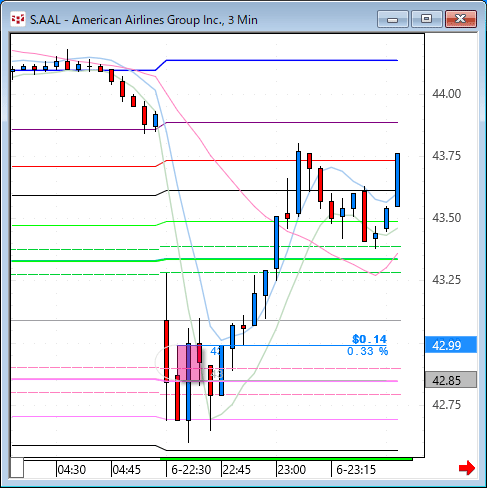Select the pink shaded rectangle on the chart
The width and height of the screenshot is (487, 488).
189,363
